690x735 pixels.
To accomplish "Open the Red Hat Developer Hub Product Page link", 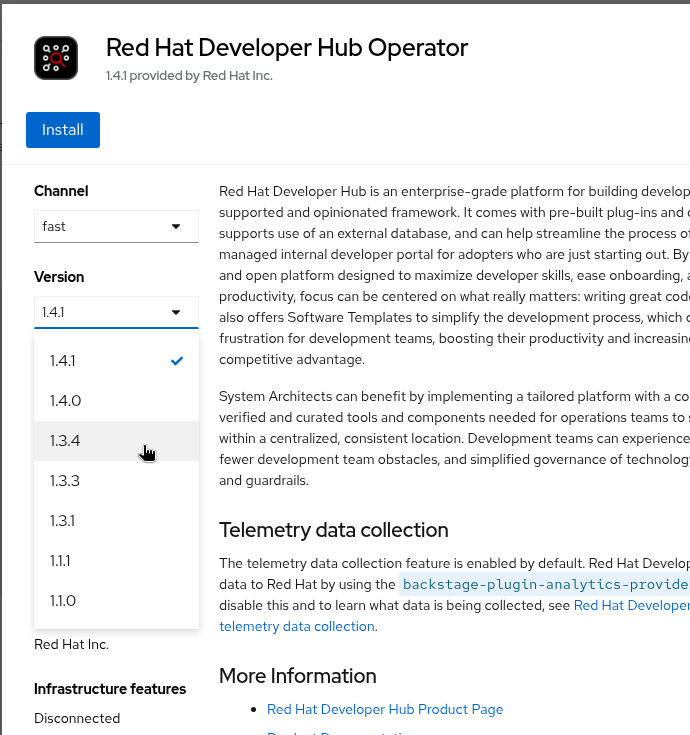I will coord(385,709).
